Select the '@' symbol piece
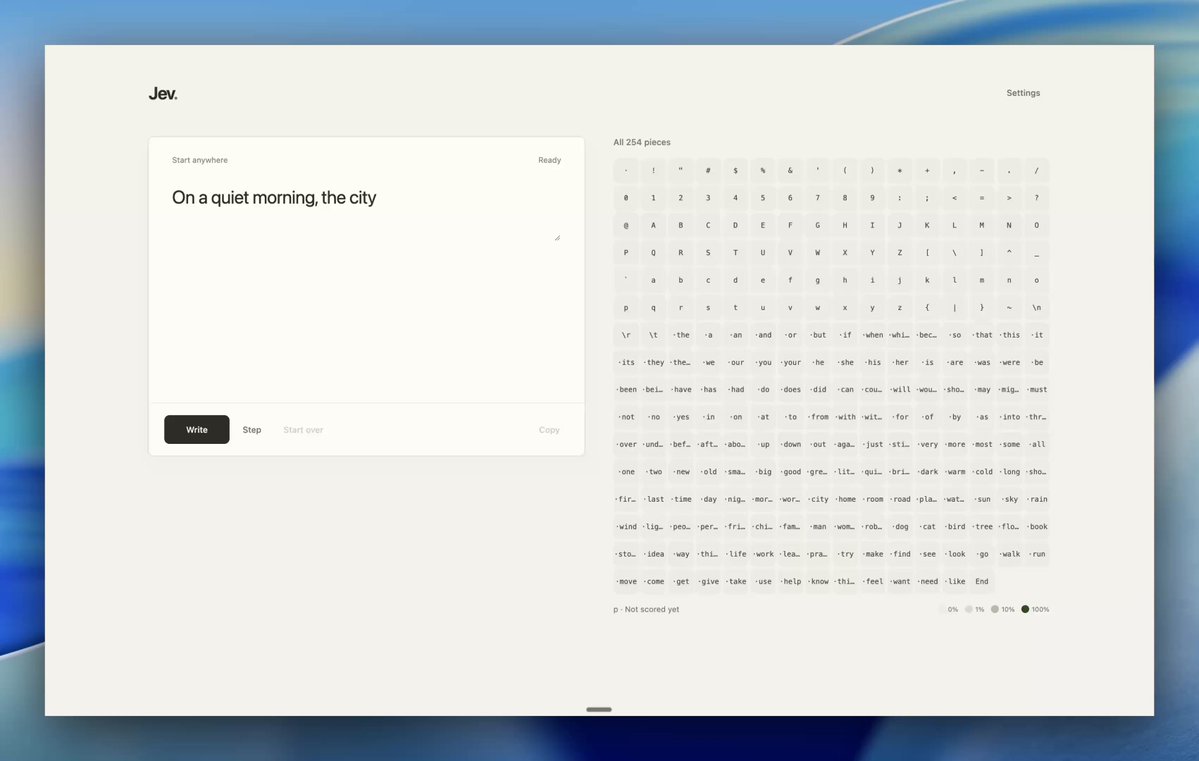The width and height of the screenshot is (1199, 761). click(626, 226)
